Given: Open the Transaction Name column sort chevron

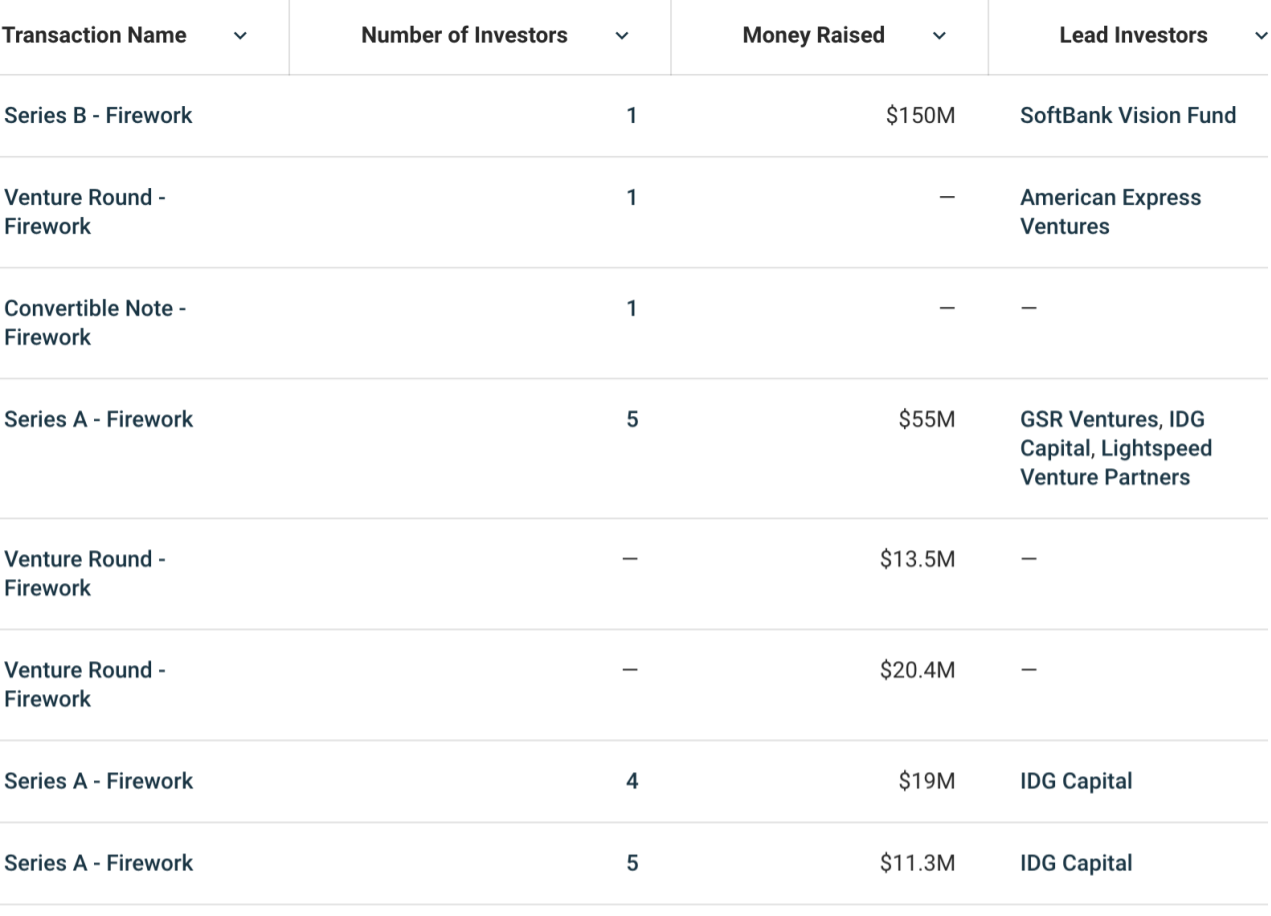Looking at the screenshot, I should (x=238, y=37).
